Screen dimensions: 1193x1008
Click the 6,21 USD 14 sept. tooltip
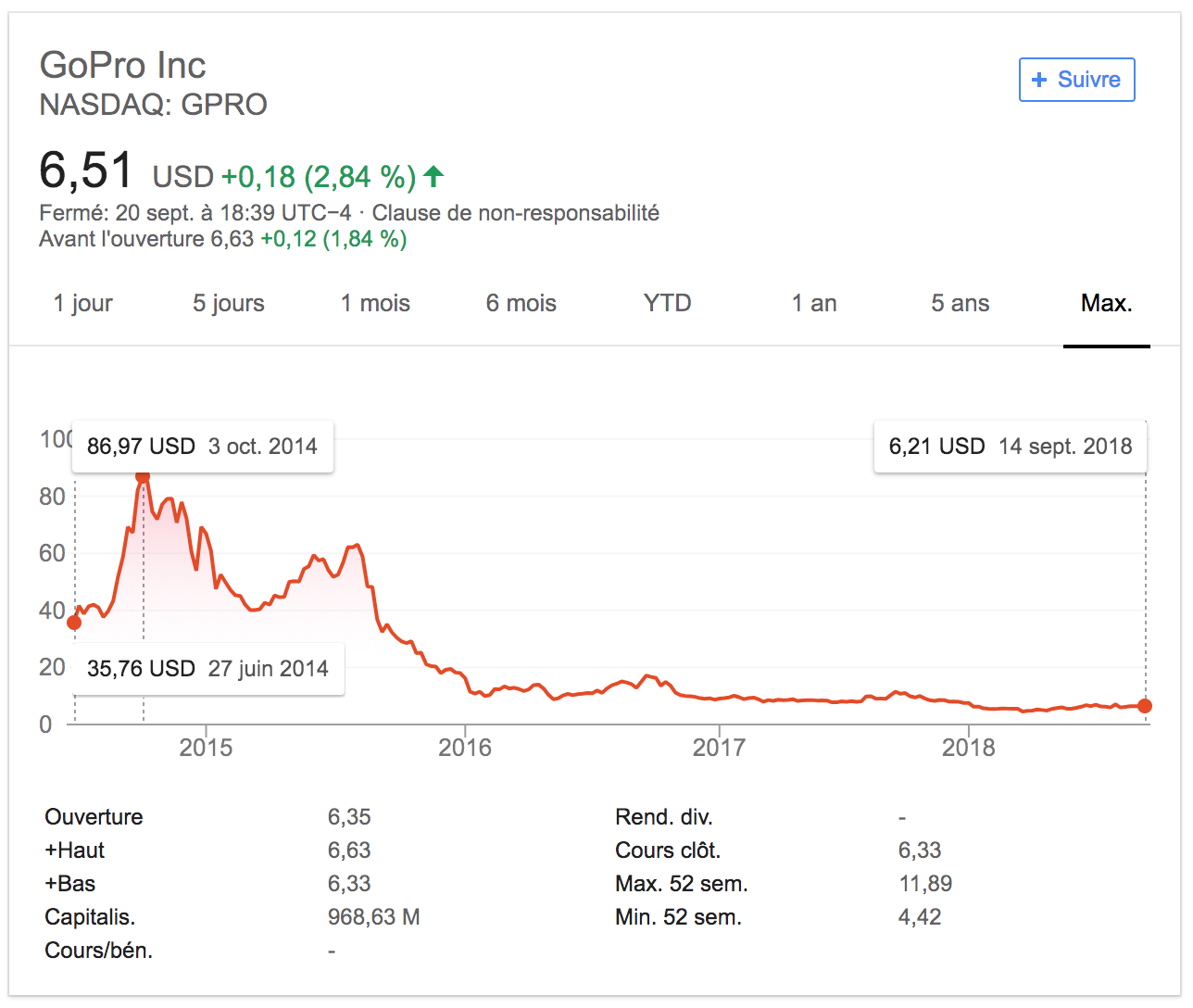(1011, 447)
